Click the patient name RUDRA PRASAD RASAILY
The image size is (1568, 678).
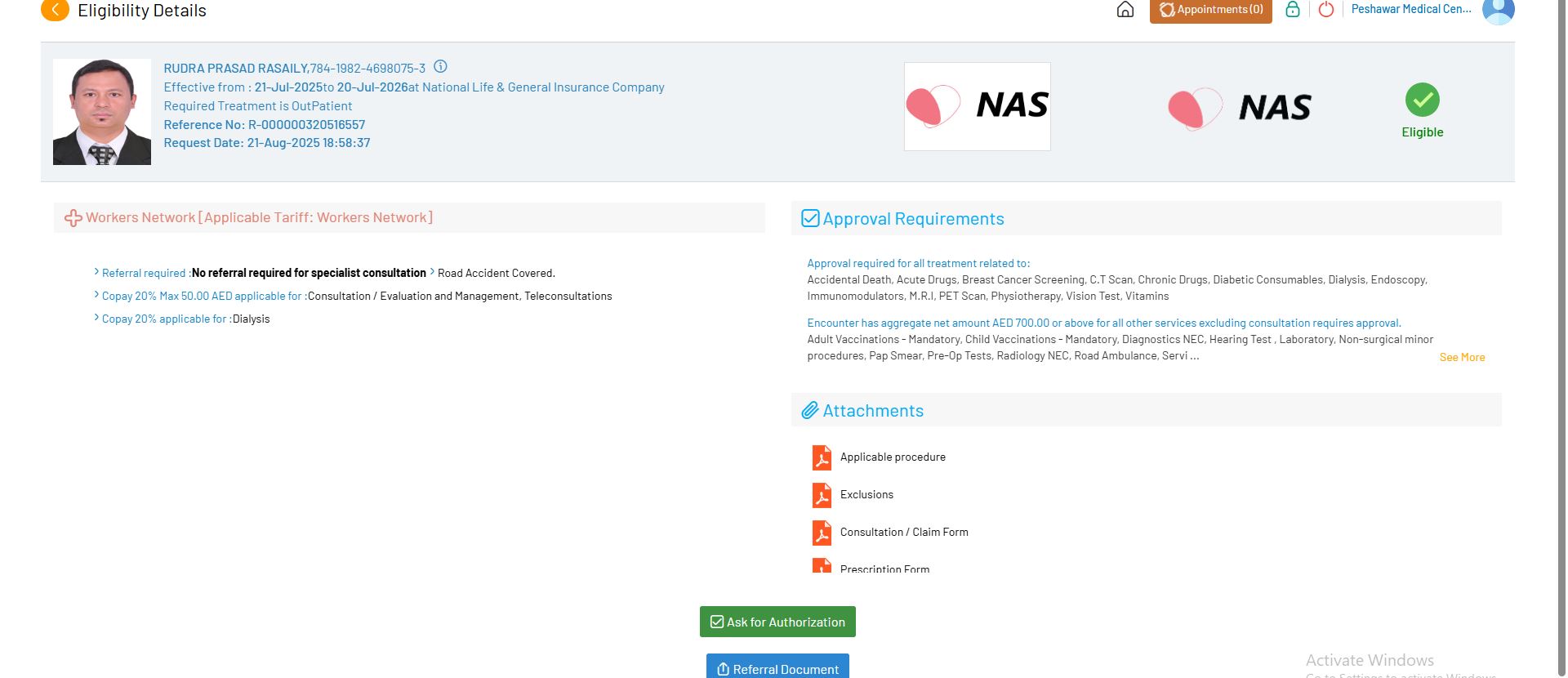236,69
